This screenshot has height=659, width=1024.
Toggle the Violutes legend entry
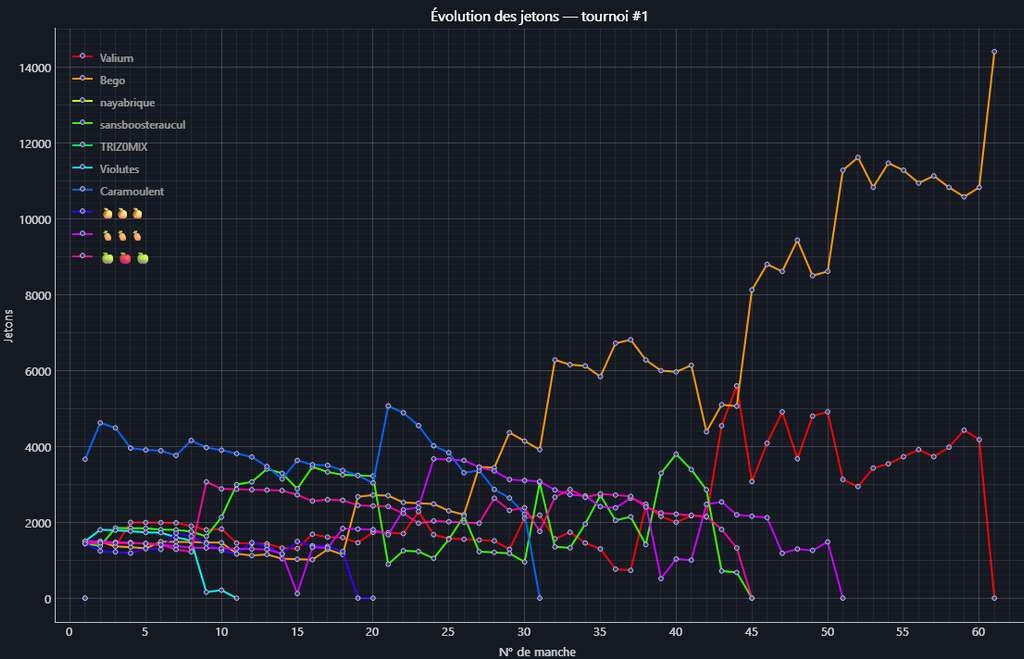click(106, 169)
